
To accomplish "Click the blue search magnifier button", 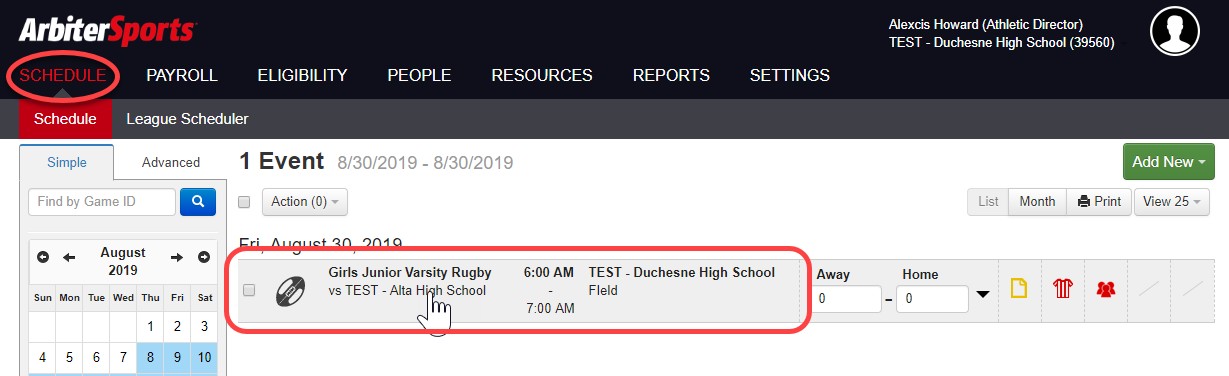I will 198,201.
